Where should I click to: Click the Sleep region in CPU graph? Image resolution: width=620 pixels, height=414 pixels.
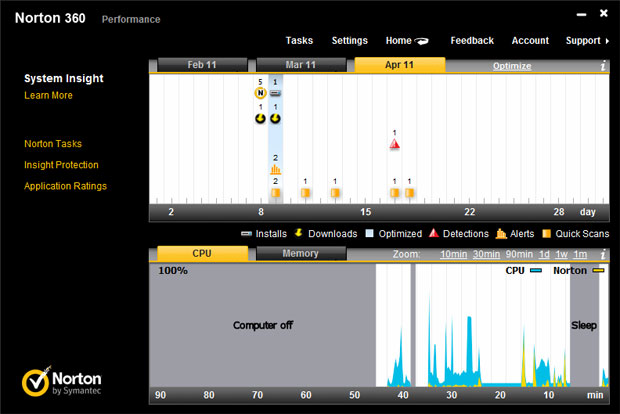tap(584, 325)
